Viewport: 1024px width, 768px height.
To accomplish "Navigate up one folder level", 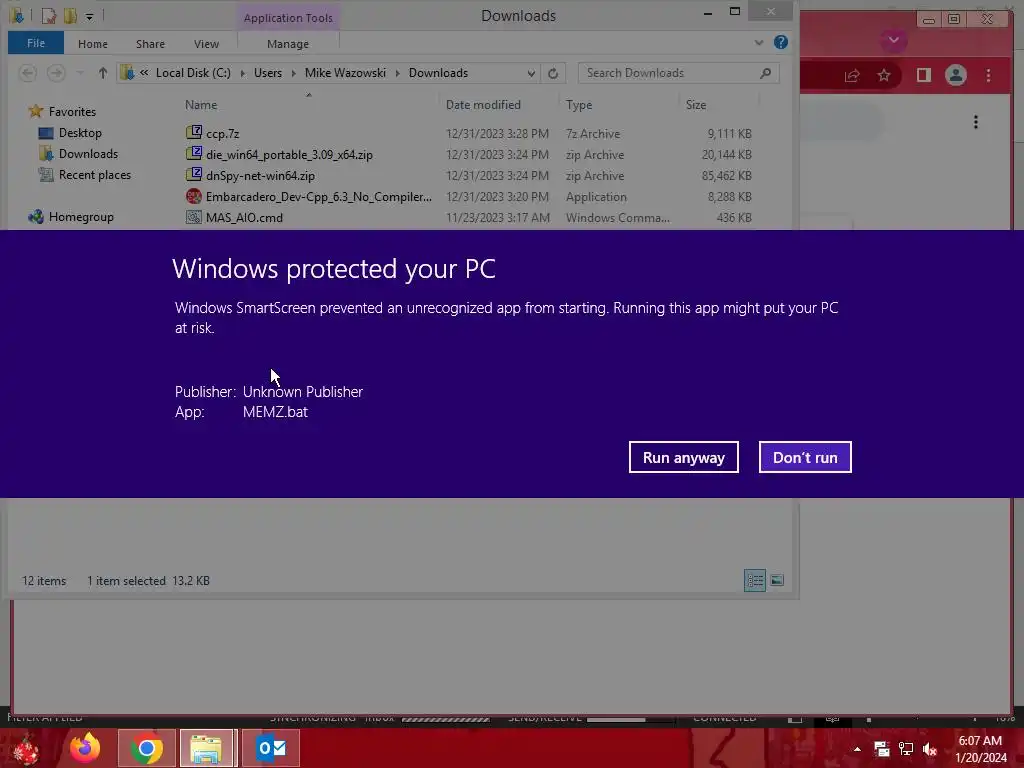I will pyautogui.click(x=103, y=73).
